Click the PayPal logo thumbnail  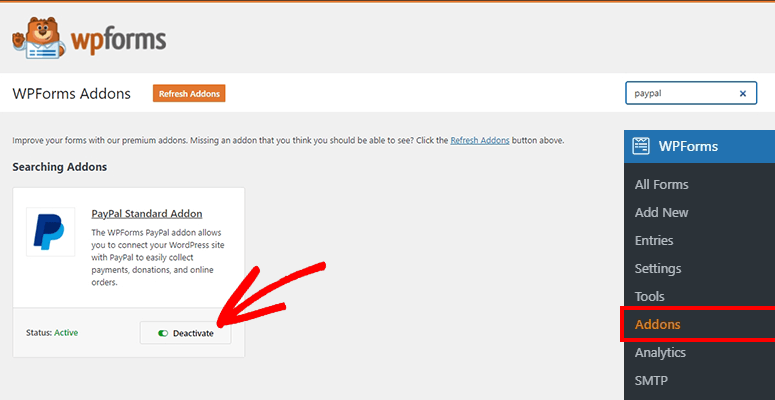(50, 231)
